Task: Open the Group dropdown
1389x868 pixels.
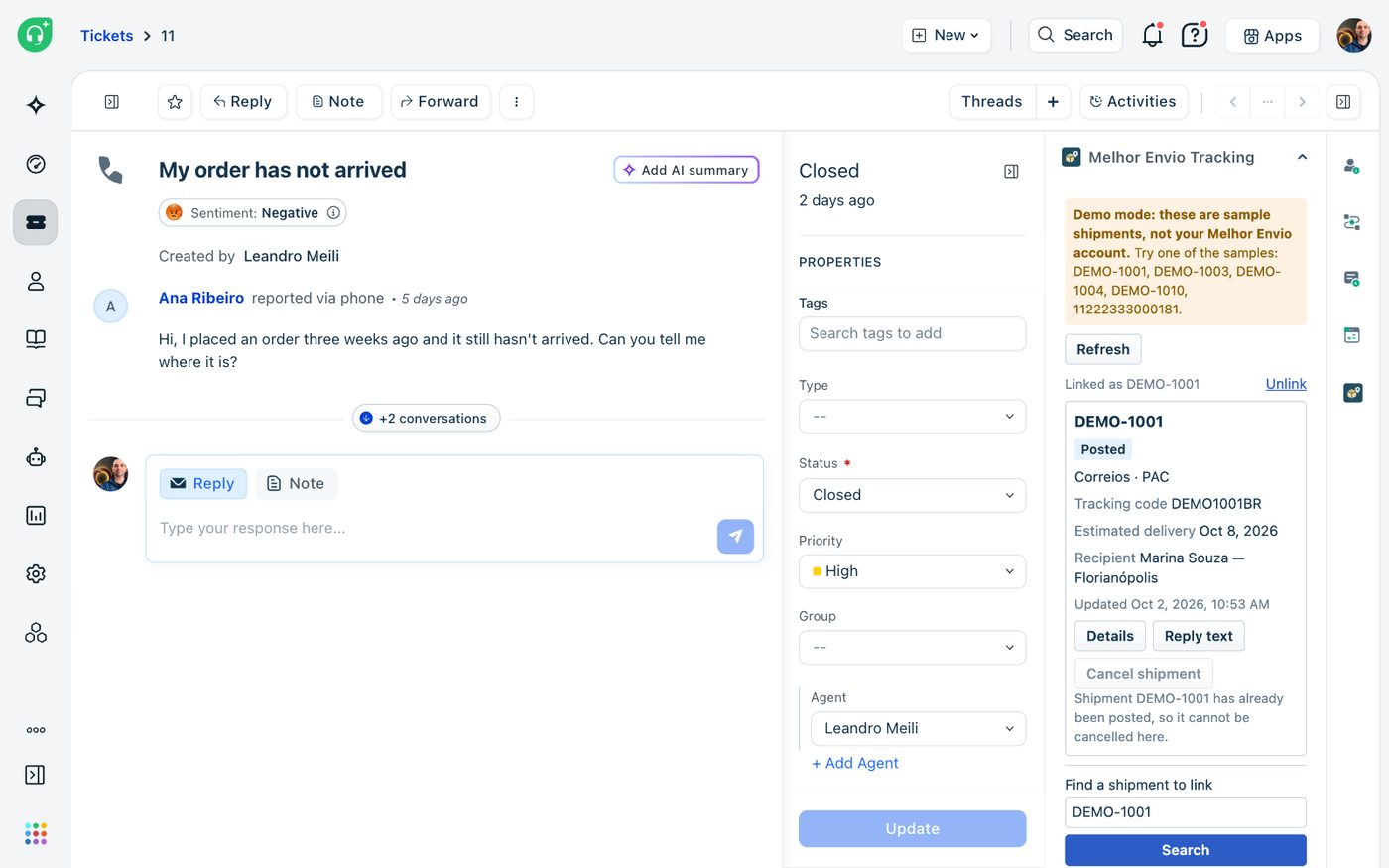Action: 912,648
